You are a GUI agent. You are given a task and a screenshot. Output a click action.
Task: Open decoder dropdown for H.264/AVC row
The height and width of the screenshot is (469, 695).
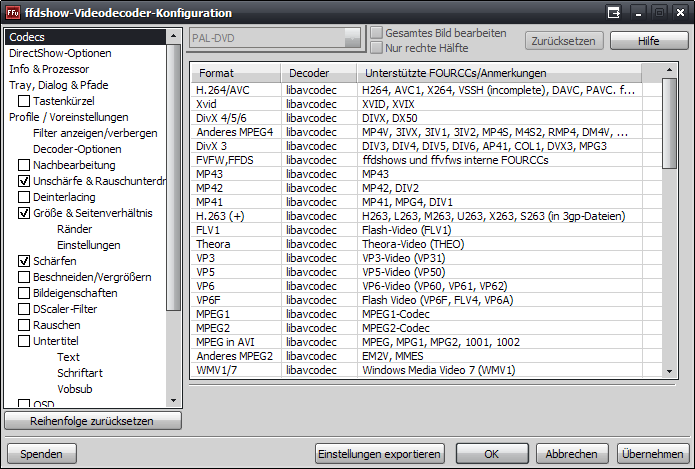pos(319,90)
